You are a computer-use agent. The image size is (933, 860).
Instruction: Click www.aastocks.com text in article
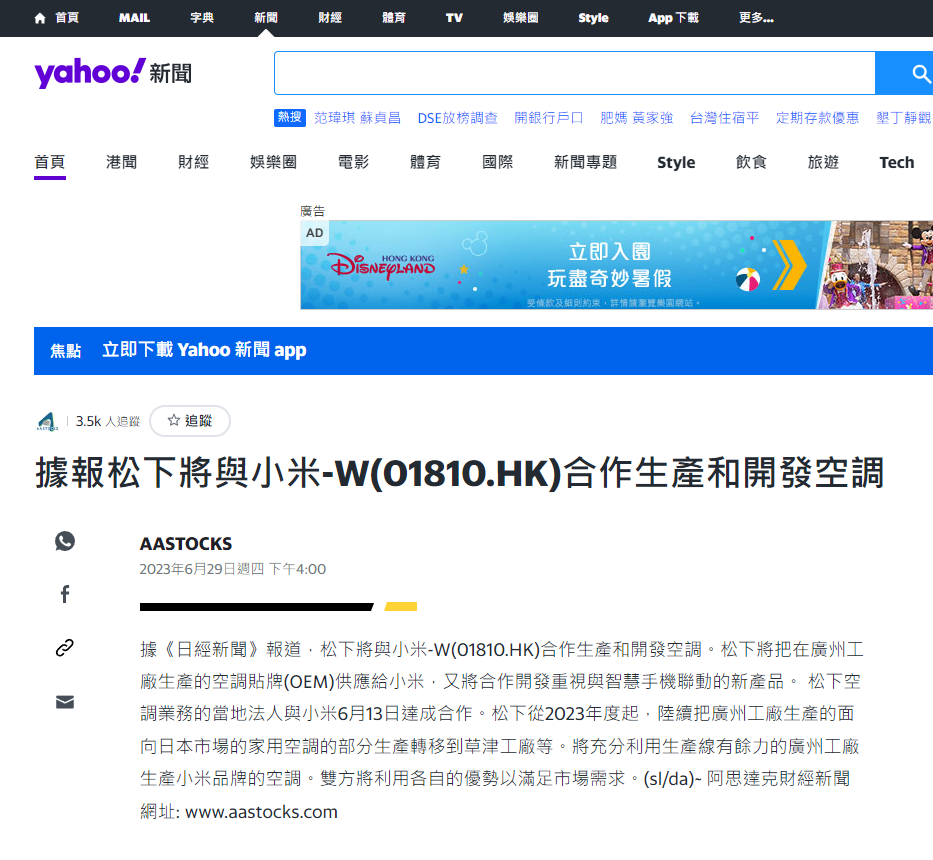click(x=261, y=812)
